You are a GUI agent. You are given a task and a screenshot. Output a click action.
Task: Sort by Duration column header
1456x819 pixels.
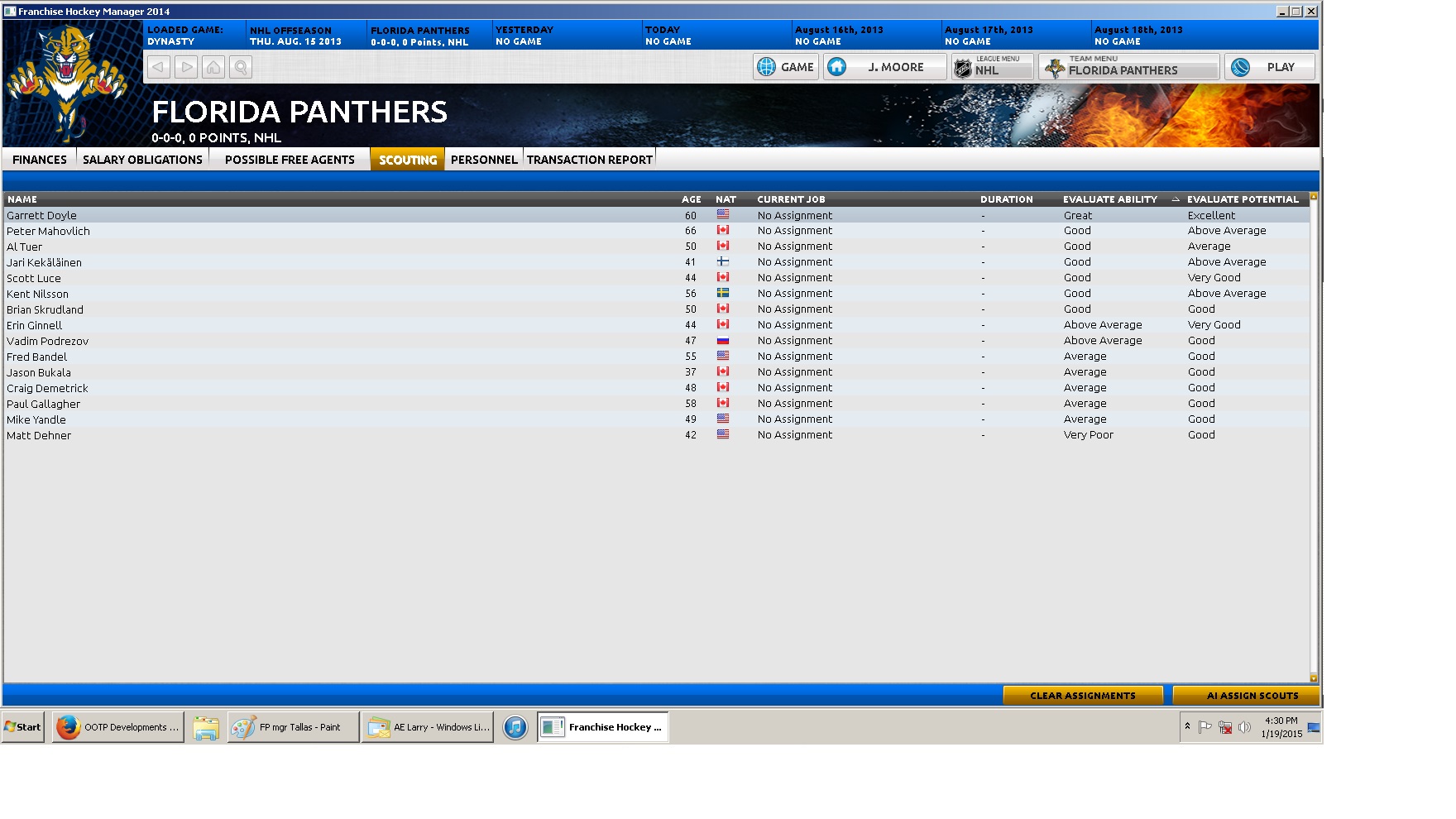click(x=1006, y=199)
